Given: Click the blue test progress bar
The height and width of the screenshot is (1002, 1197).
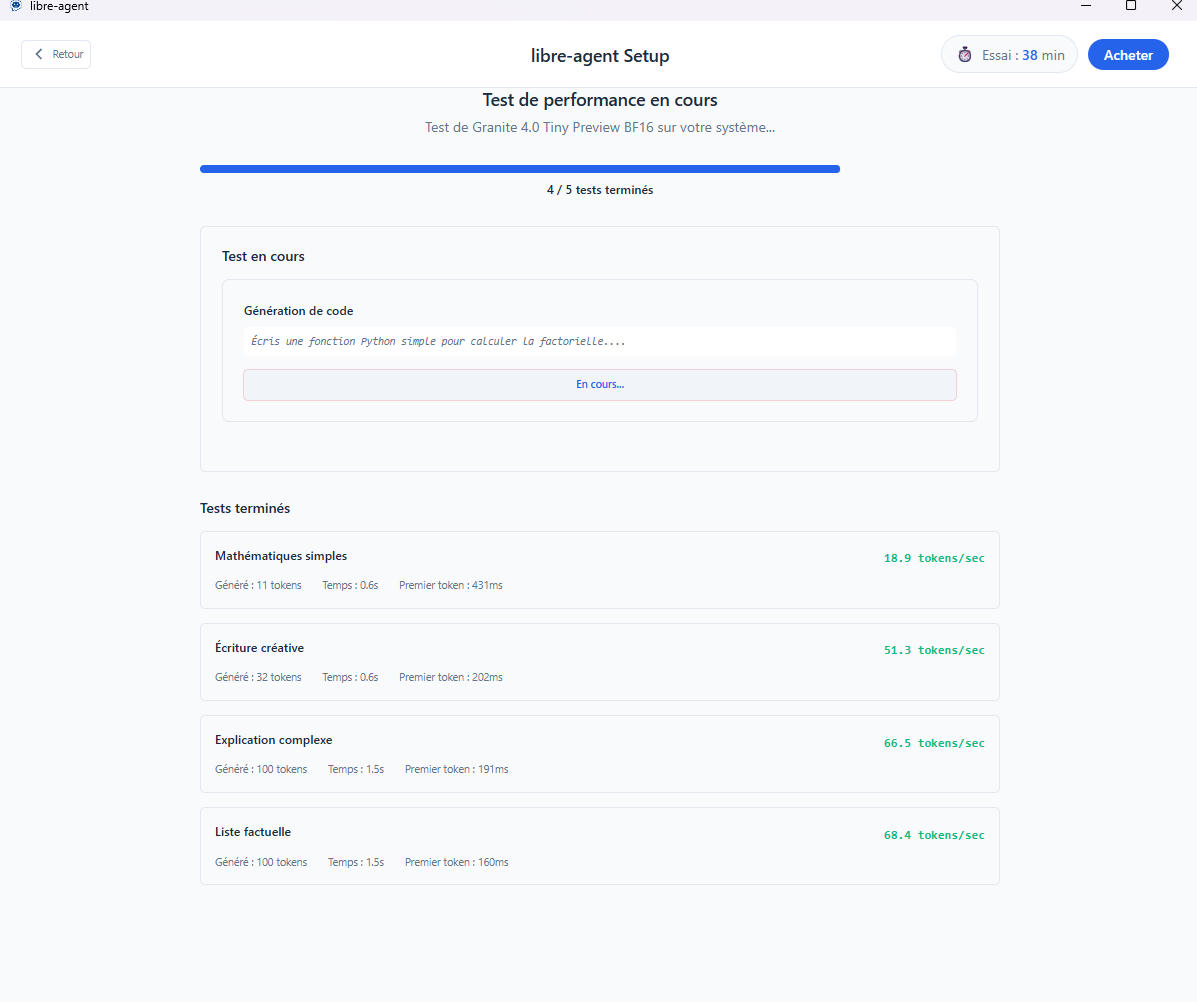Looking at the screenshot, I should (x=520, y=169).
